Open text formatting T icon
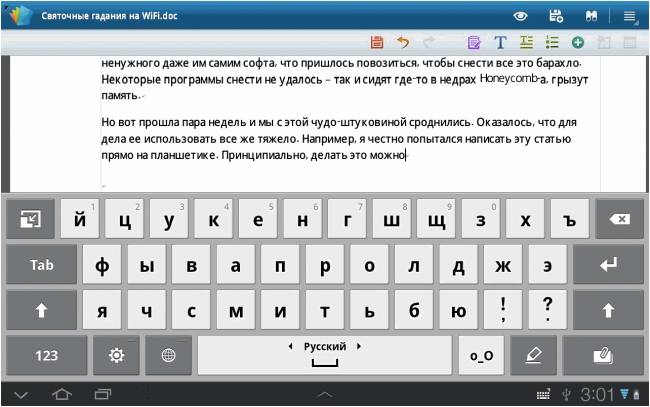 (x=500, y=42)
